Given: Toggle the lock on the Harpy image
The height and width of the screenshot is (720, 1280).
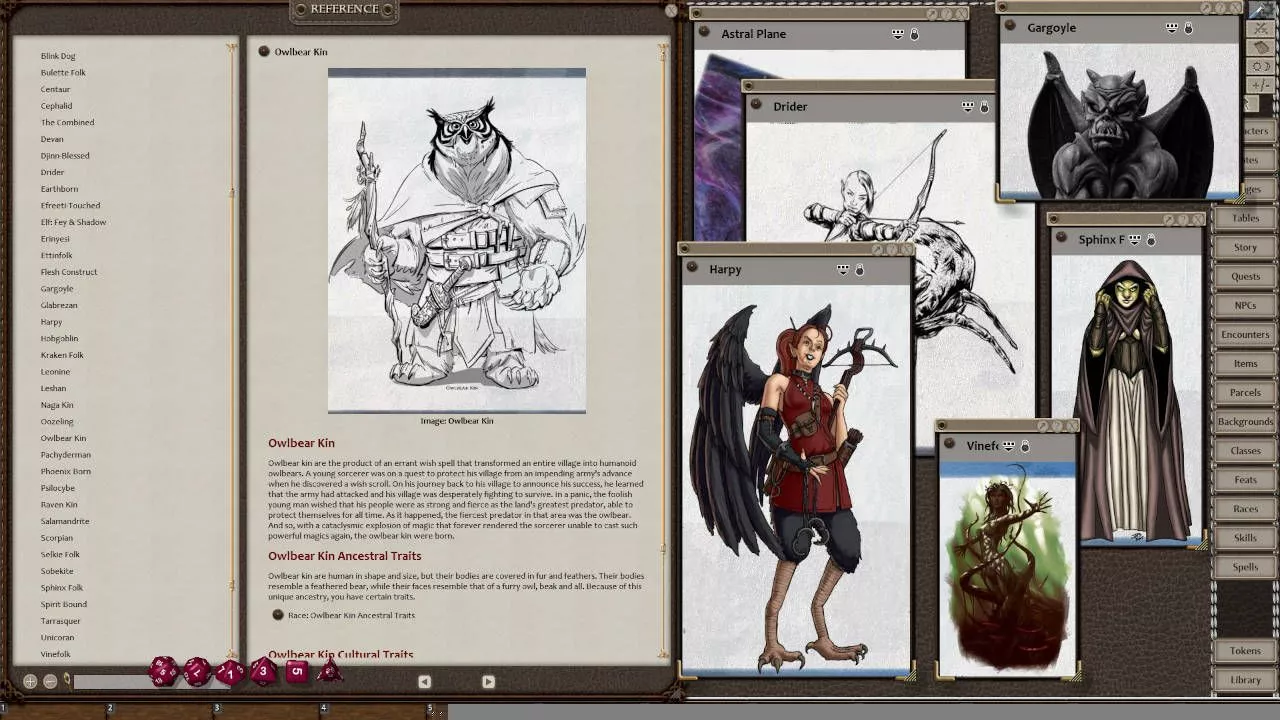Looking at the screenshot, I should click(859, 269).
